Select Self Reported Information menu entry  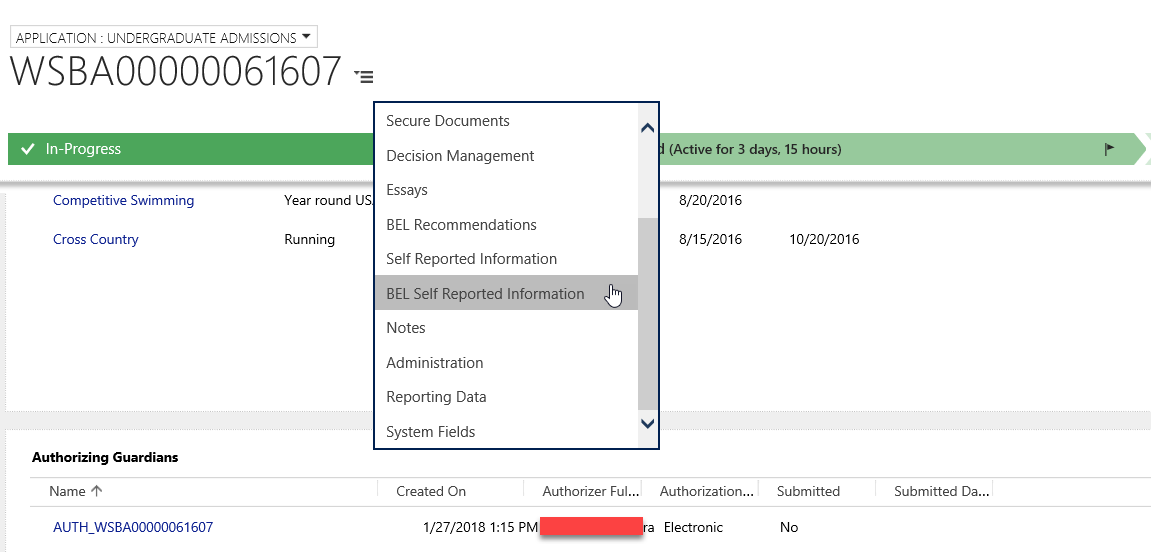[471, 259]
